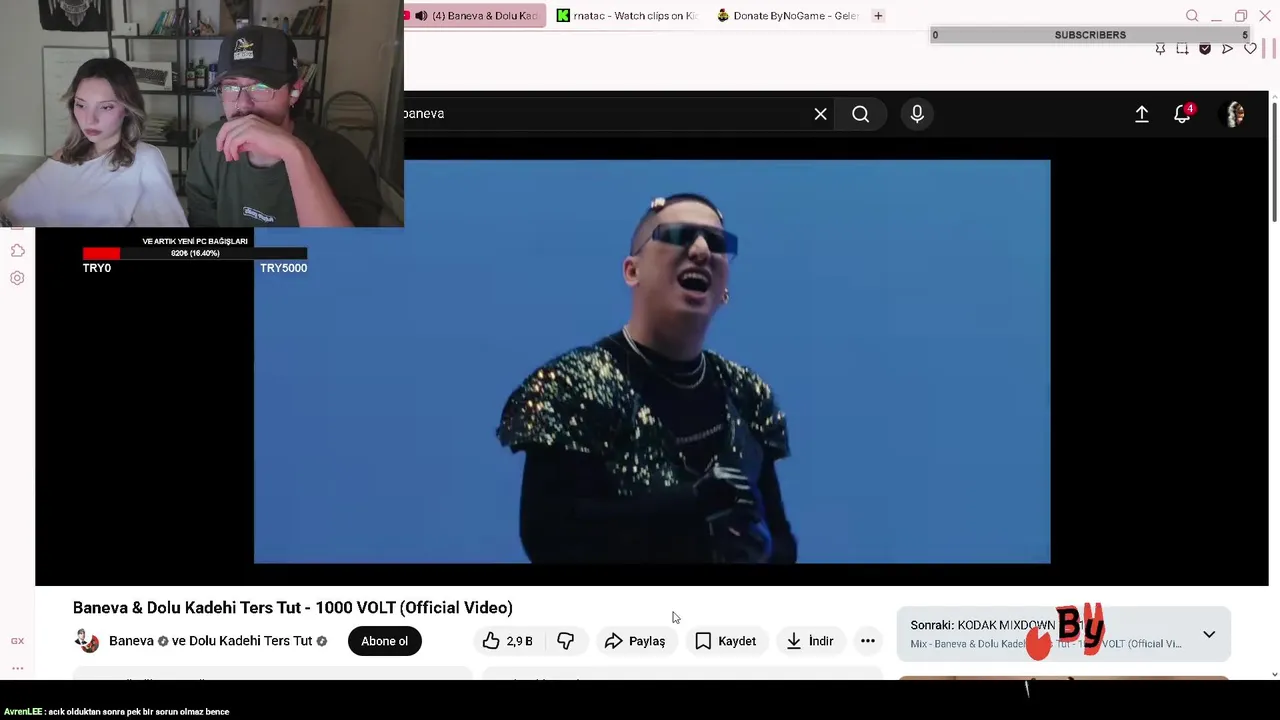1280x720 pixels.
Task: Open sidebar settings gear icon
Action: coord(17,278)
